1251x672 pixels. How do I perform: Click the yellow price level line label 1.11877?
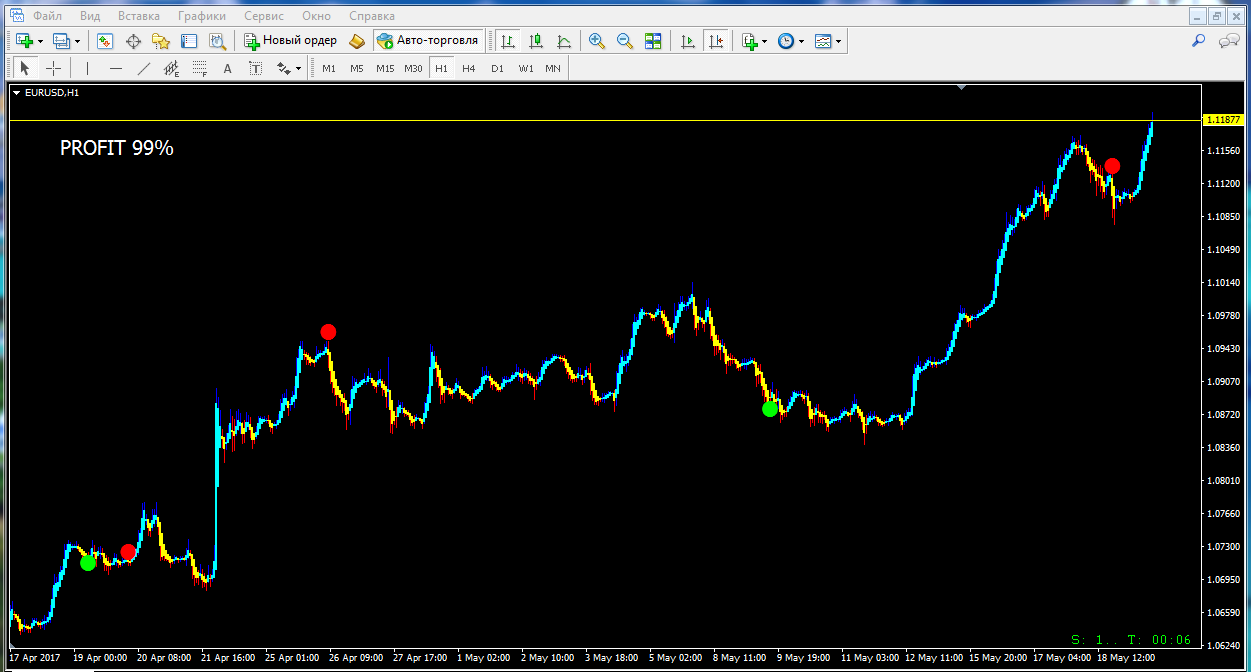point(1224,120)
